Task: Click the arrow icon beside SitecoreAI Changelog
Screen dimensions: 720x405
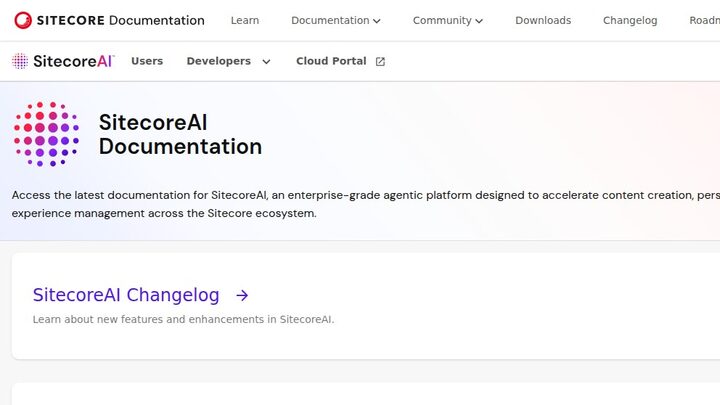Action: tap(242, 295)
